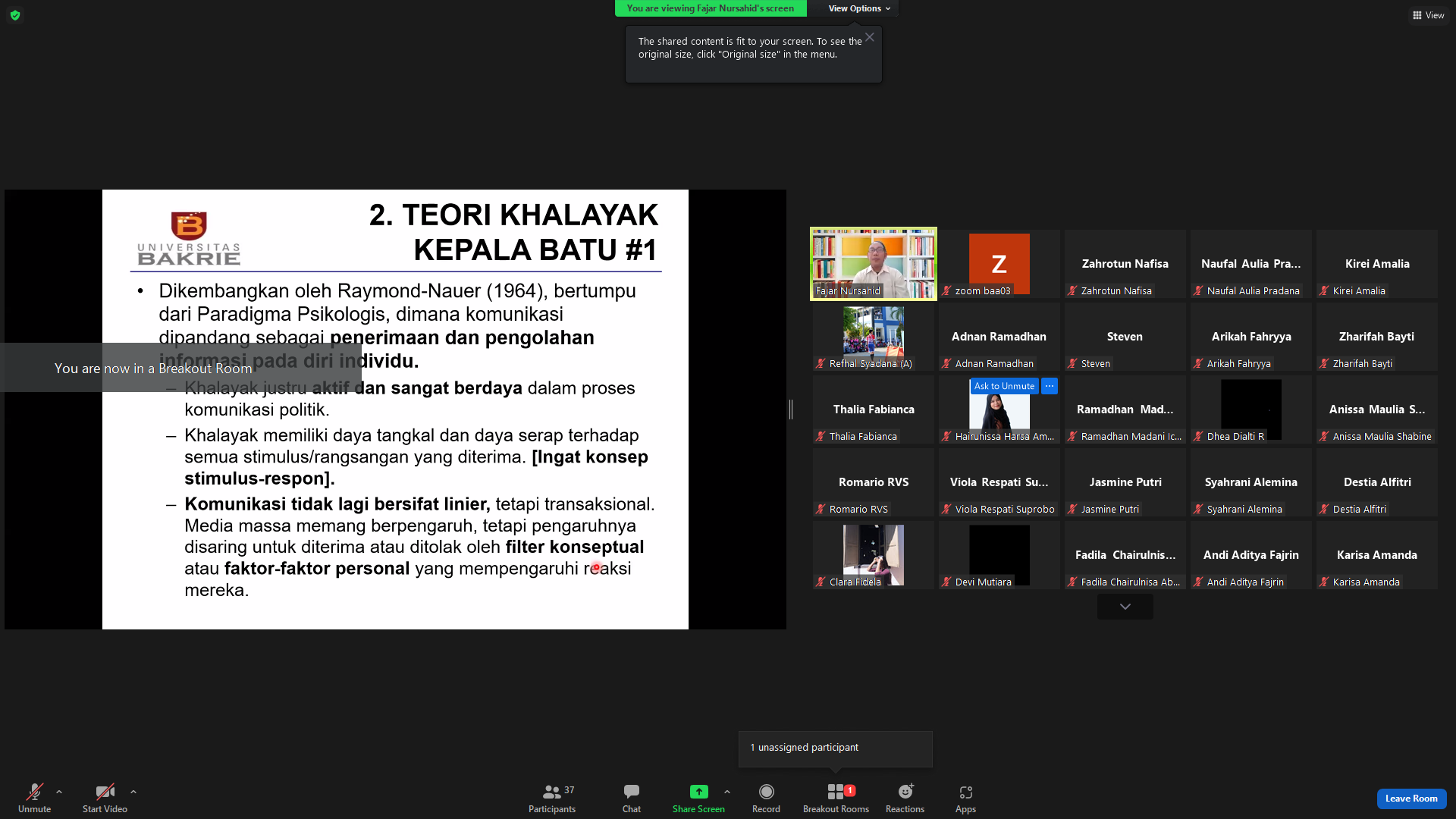The width and height of the screenshot is (1456, 819).
Task: Click the green Share Screen icon
Action: (x=698, y=792)
